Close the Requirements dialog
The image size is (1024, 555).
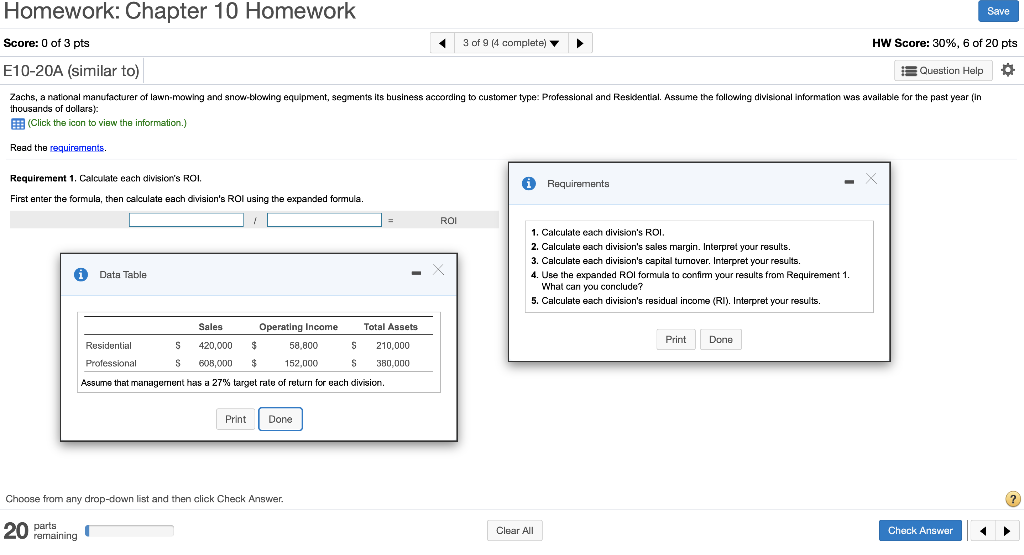pyautogui.click(x=871, y=179)
